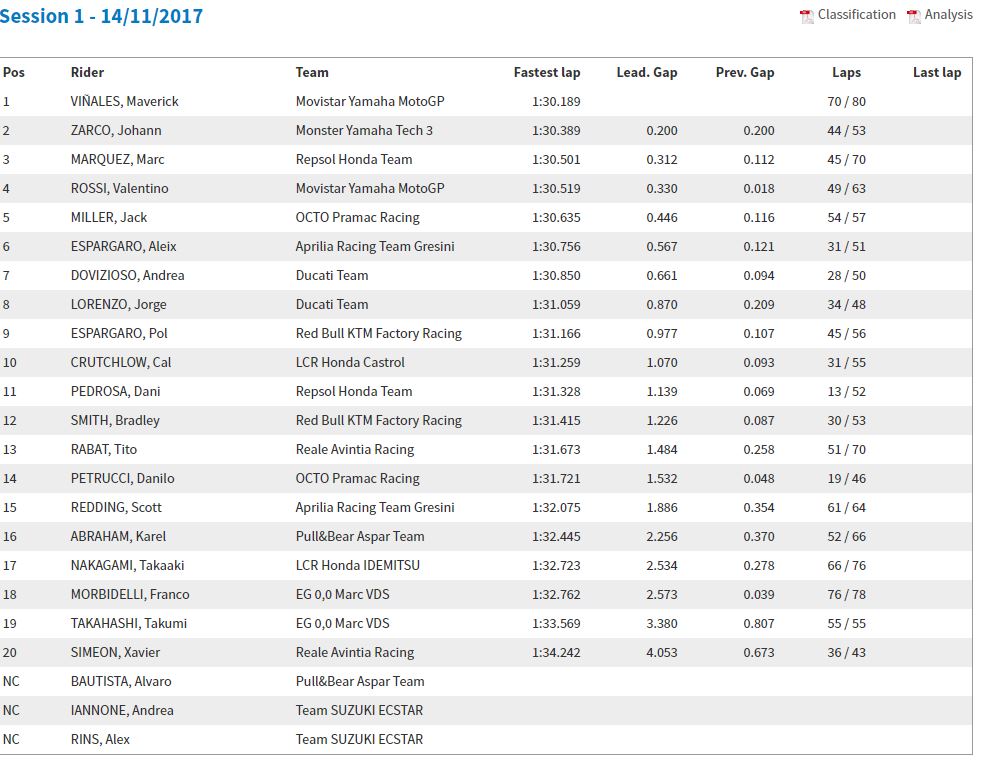The width and height of the screenshot is (981, 769).
Task: Click fastest lap time 1:30.189
Action: click(556, 101)
